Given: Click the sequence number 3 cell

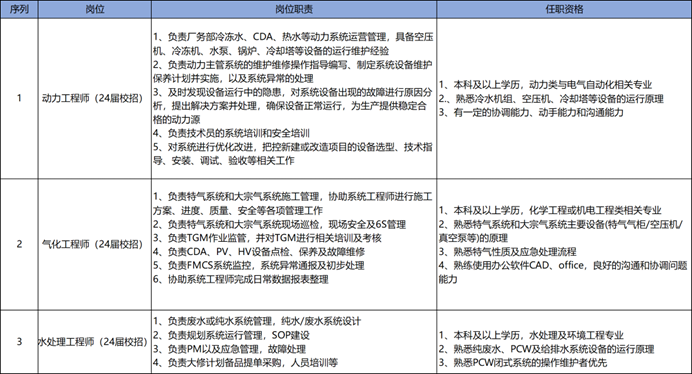Looking at the screenshot, I should pyautogui.click(x=19, y=342).
